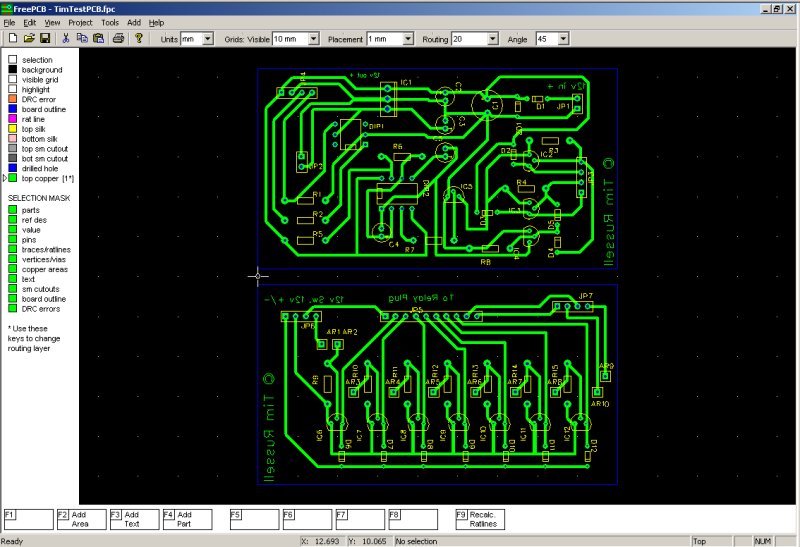Open the Placement grid dropdown
The width and height of the screenshot is (800, 547).
coord(408,39)
